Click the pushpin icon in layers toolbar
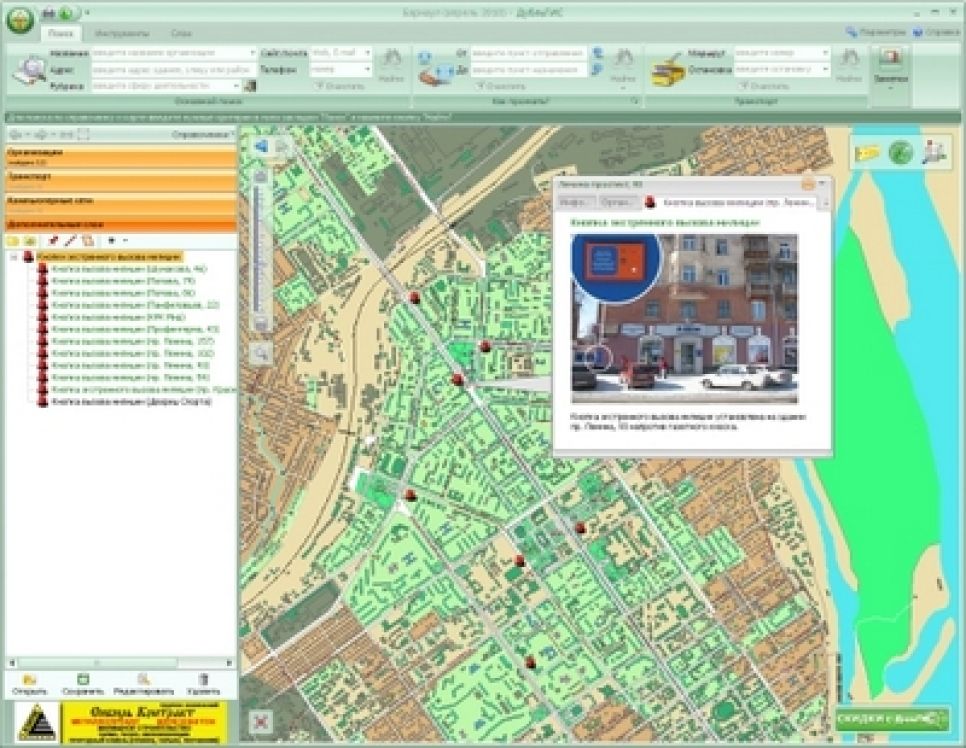The width and height of the screenshot is (966, 748). pyautogui.click(x=53, y=241)
